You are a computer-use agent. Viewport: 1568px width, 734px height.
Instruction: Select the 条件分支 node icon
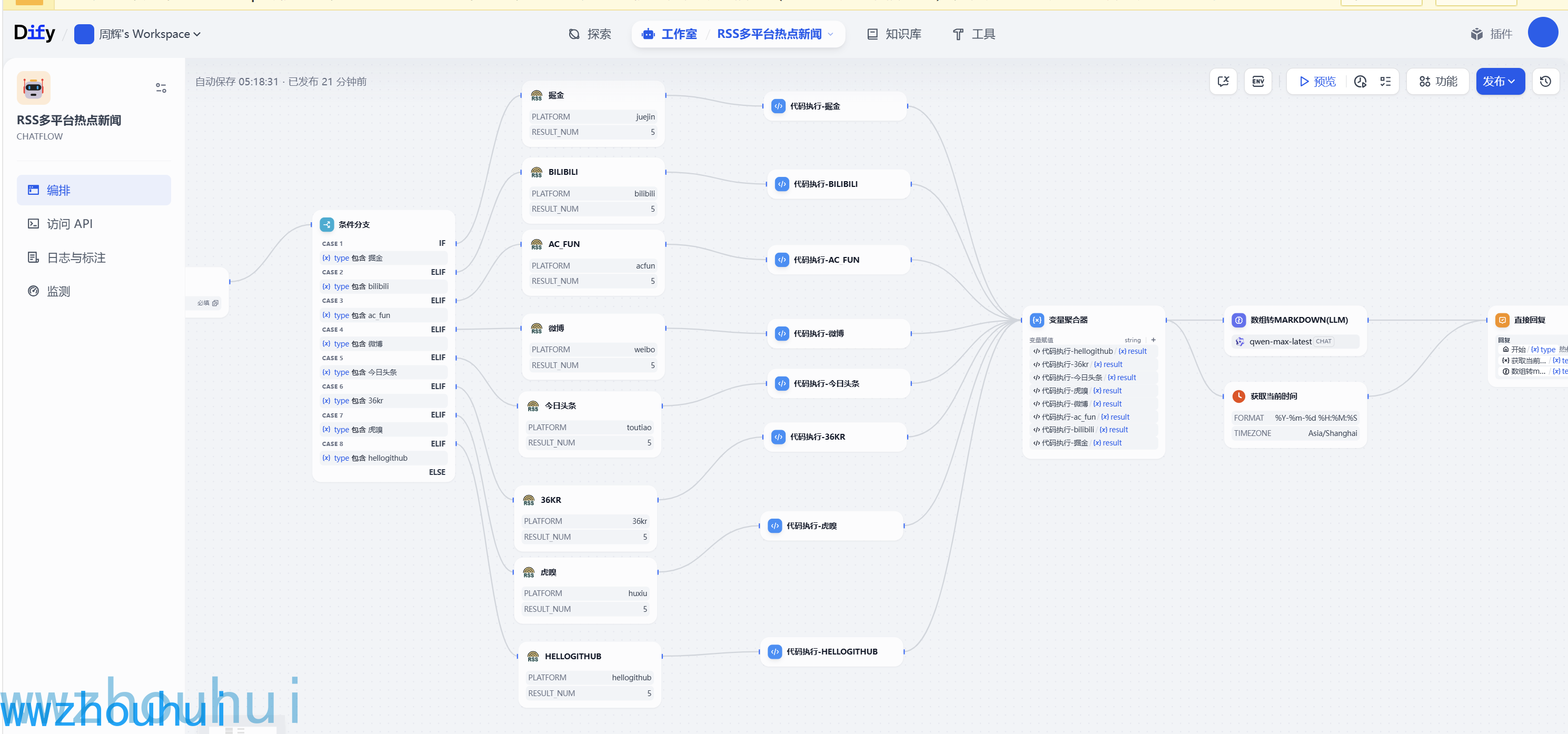point(327,225)
